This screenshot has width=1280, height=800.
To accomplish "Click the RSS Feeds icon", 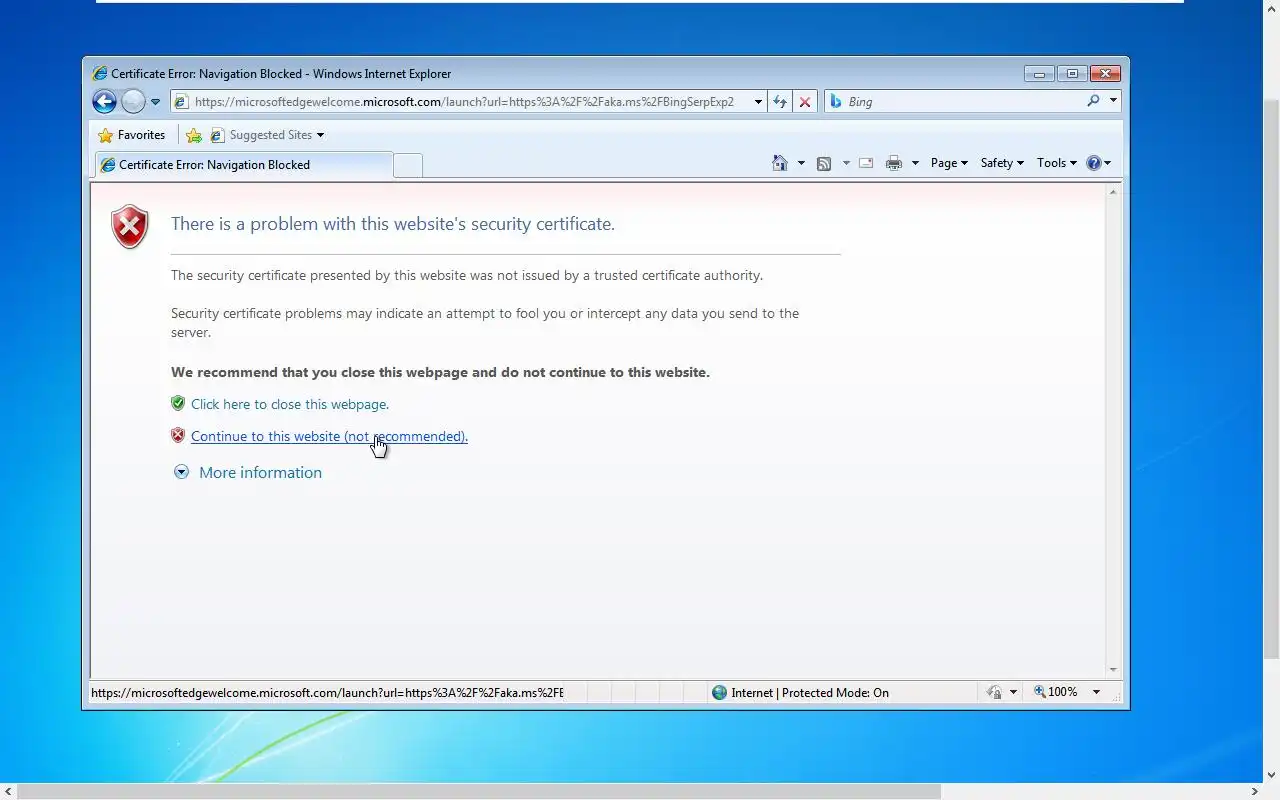I will coord(824,163).
